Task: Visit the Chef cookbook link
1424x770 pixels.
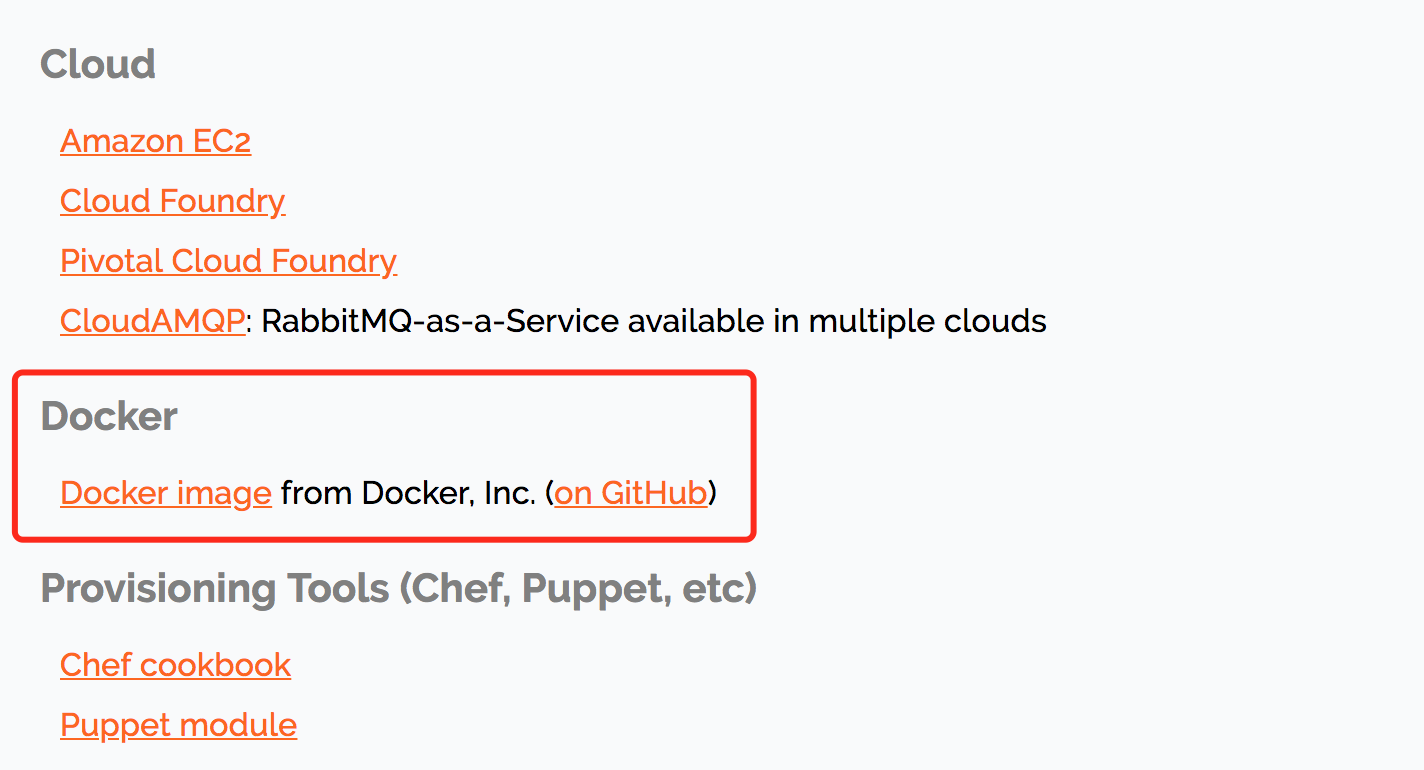Action: (x=175, y=665)
